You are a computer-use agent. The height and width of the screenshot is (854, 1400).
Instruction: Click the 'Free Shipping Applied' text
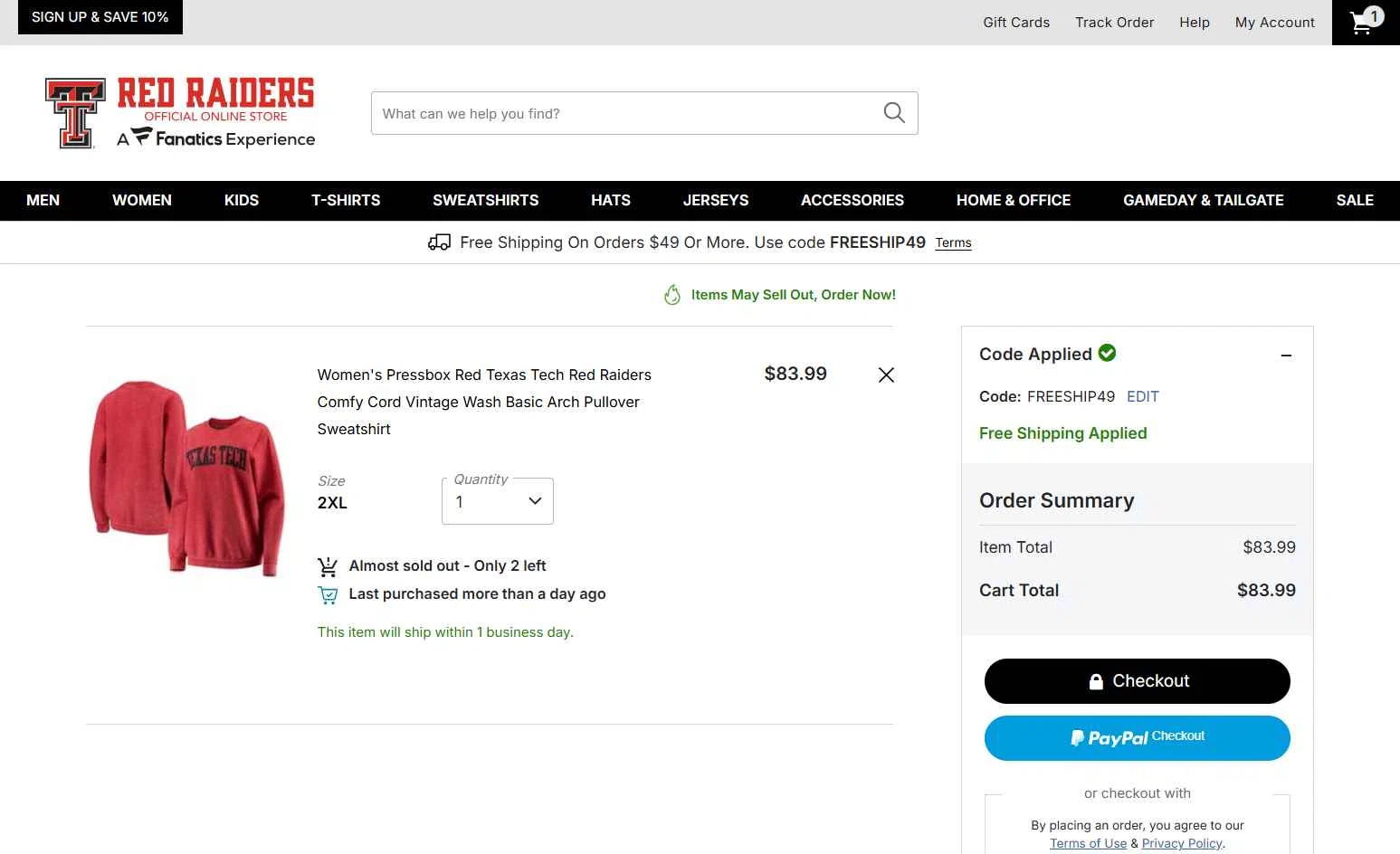point(1063,433)
